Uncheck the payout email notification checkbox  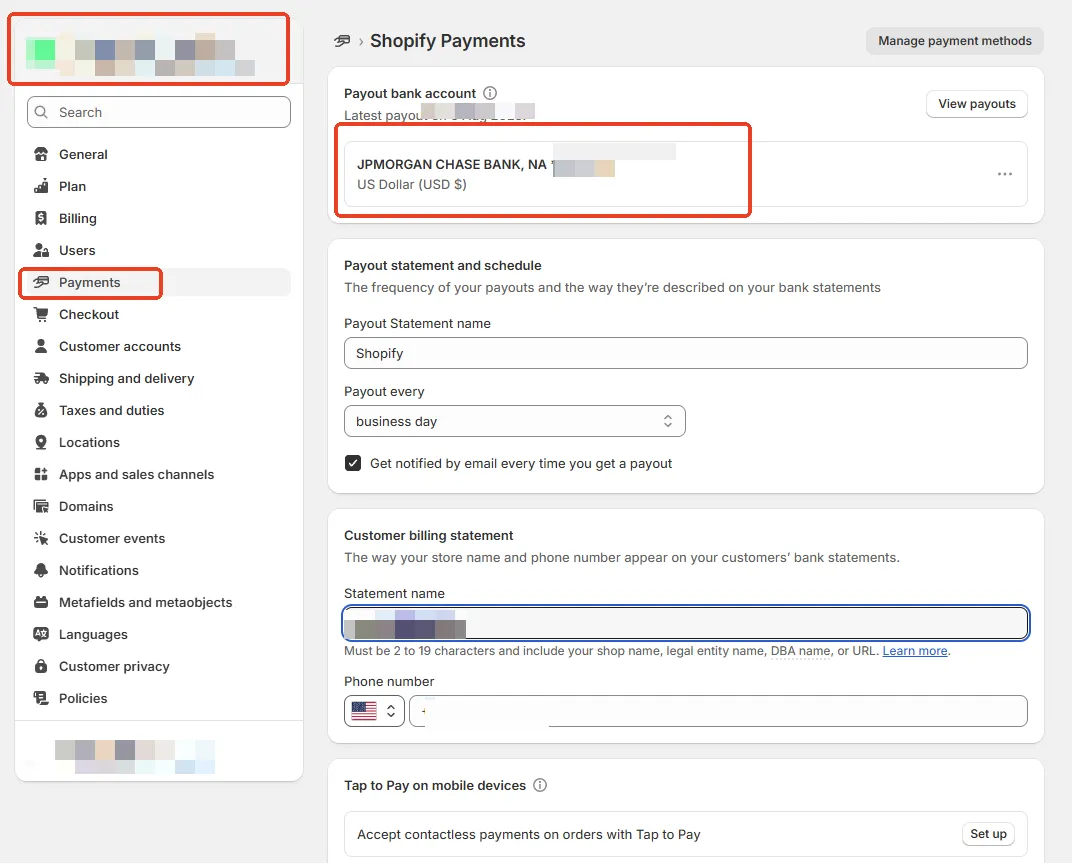click(353, 464)
